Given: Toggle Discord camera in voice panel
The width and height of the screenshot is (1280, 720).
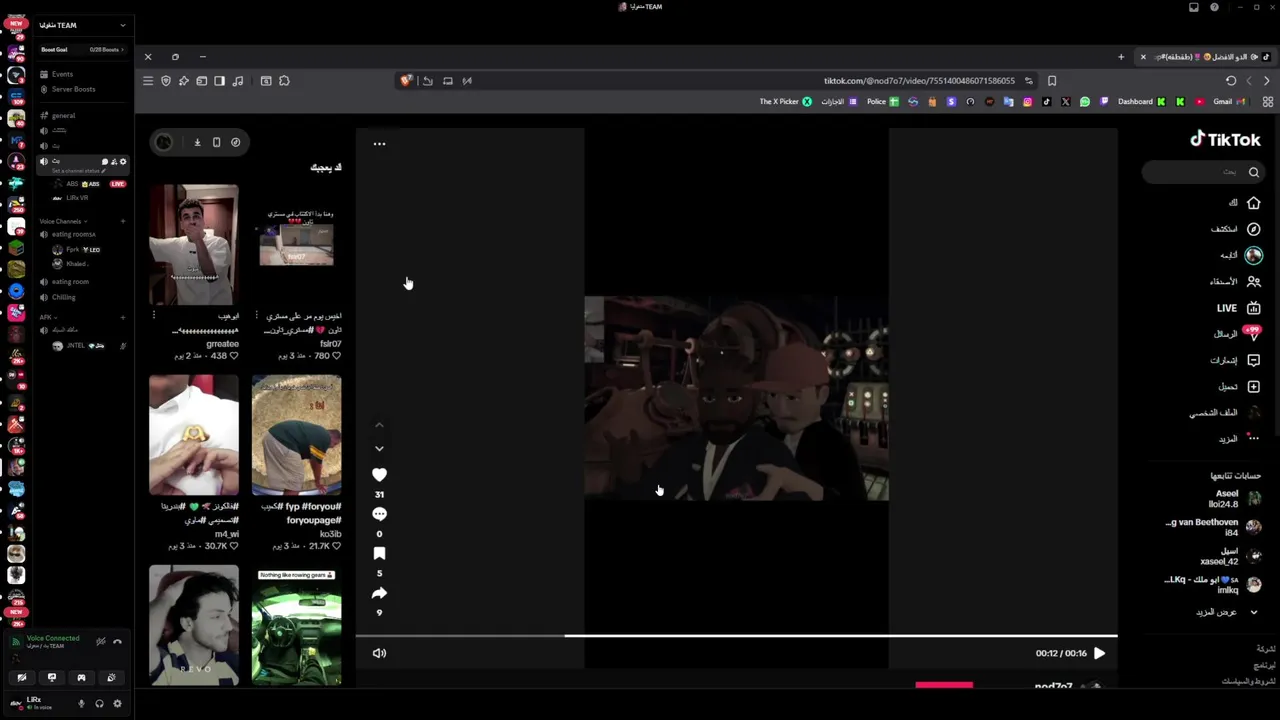Looking at the screenshot, I should click(22, 677).
